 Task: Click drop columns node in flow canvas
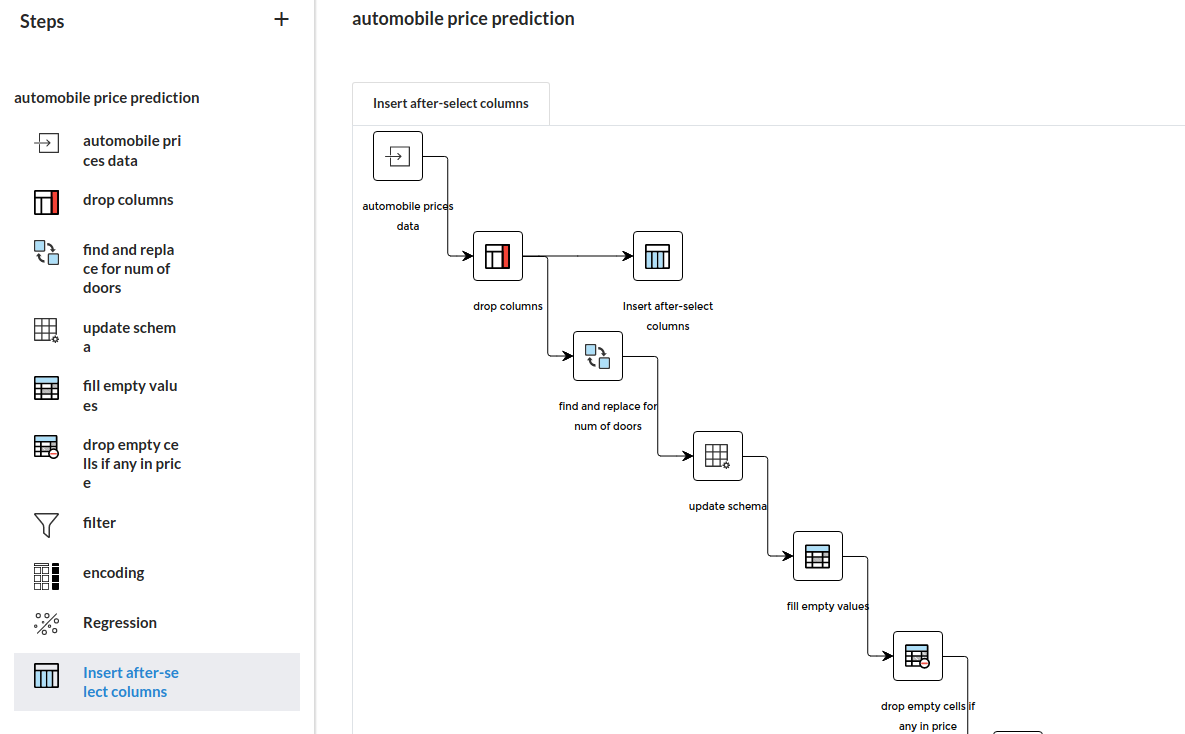[x=498, y=256]
